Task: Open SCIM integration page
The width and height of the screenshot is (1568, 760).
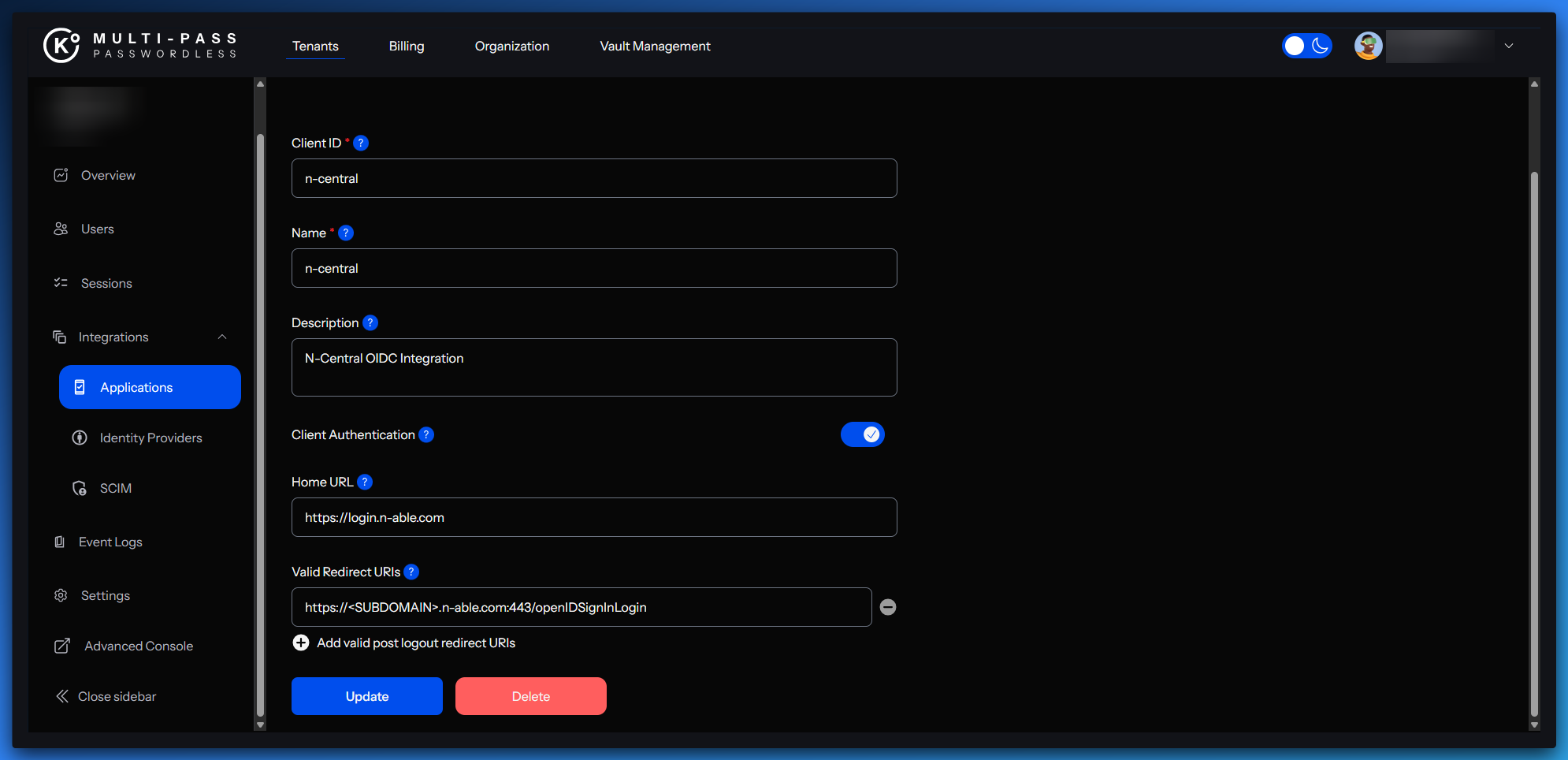Action: point(115,489)
